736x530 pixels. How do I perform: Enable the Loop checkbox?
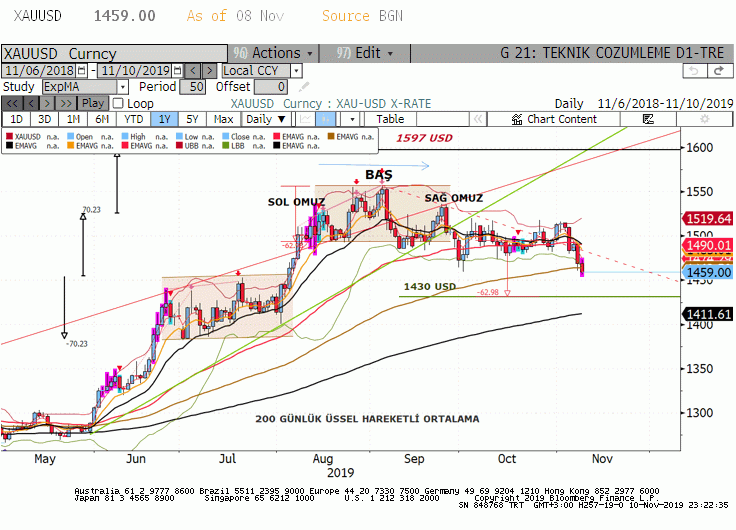118,103
